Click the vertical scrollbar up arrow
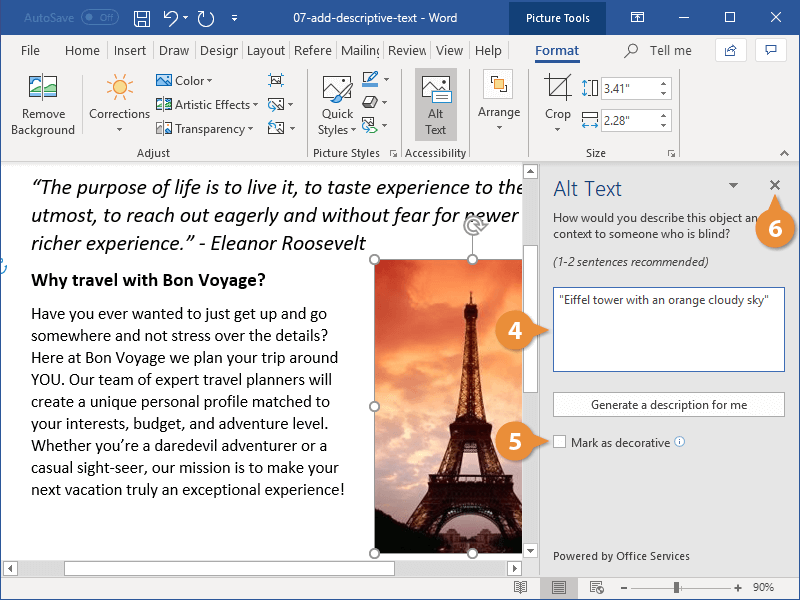This screenshot has width=800, height=600. coord(531,171)
